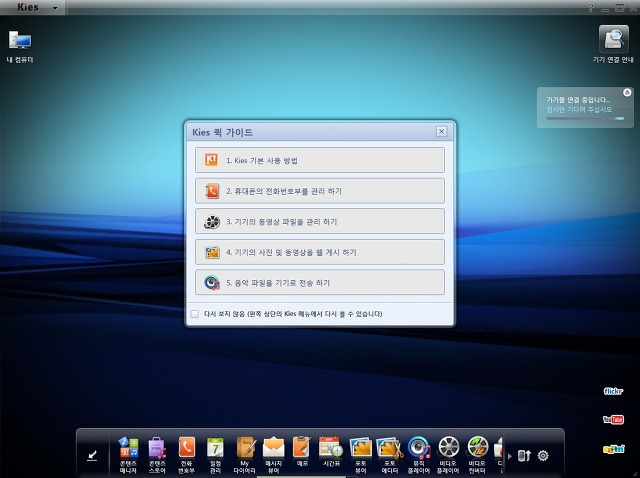Open guide 3: 기기의 동영상 파일을 관리 하기

coord(320,221)
